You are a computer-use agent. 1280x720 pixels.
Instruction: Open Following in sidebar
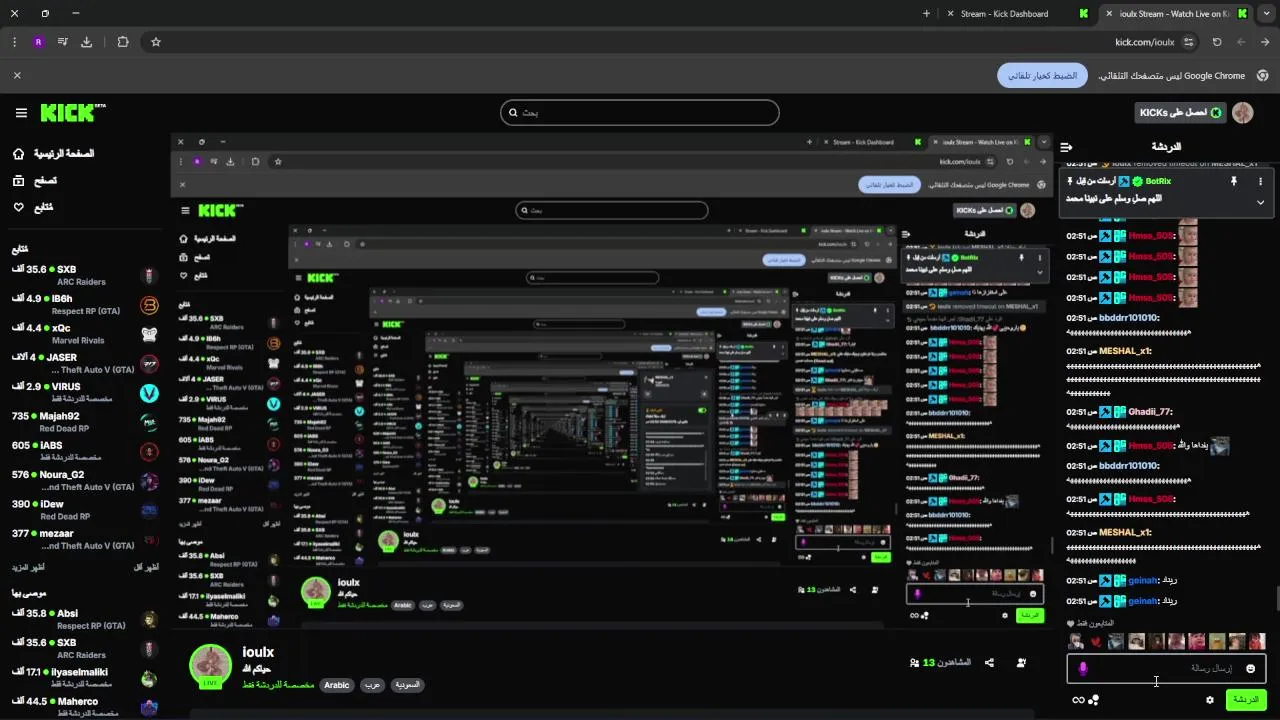click(x=33, y=207)
